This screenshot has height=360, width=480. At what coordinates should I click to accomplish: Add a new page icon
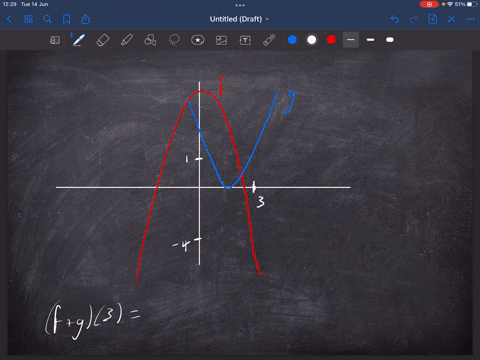433,19
